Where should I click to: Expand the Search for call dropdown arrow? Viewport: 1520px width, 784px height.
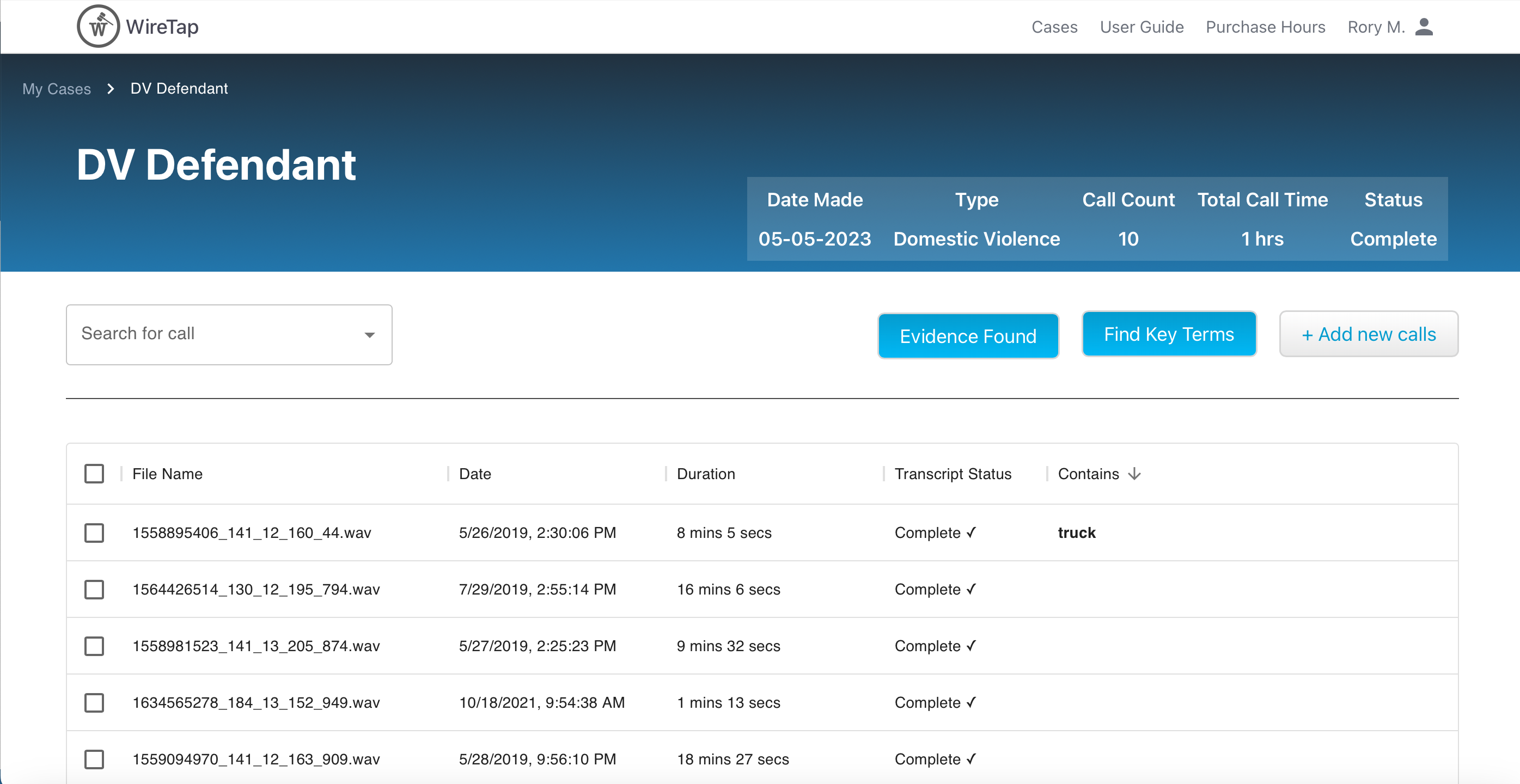coord(369,334)
